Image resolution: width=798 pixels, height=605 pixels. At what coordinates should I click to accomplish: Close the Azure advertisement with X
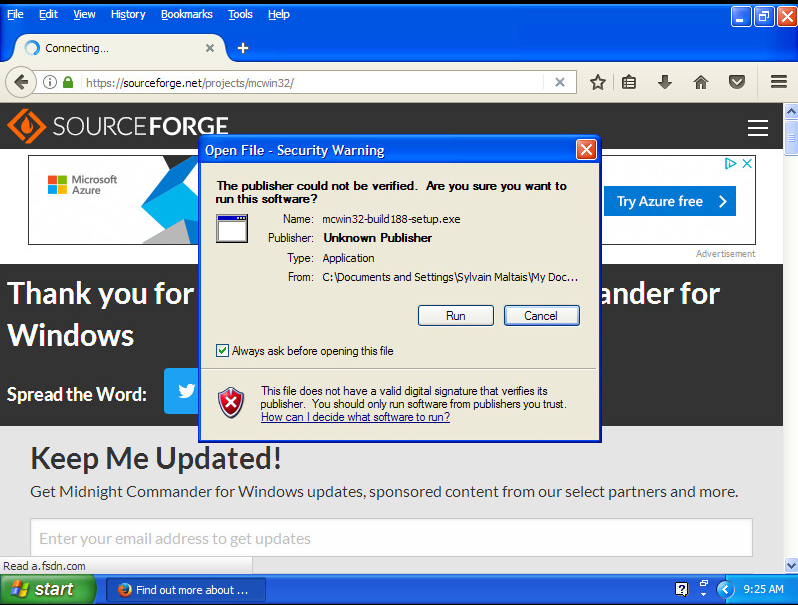point(747,163)
